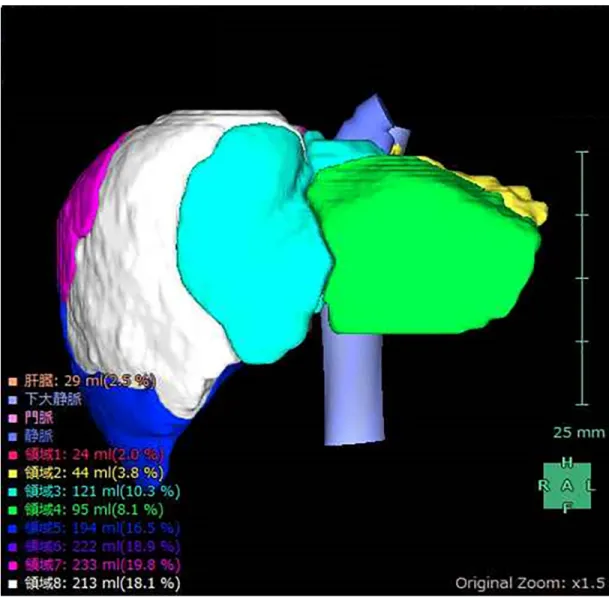This screenshot has width=609, height=597.
Task: Click the 領域1 red color swatch
Action: pyautogui.click(x=13, y=455)
